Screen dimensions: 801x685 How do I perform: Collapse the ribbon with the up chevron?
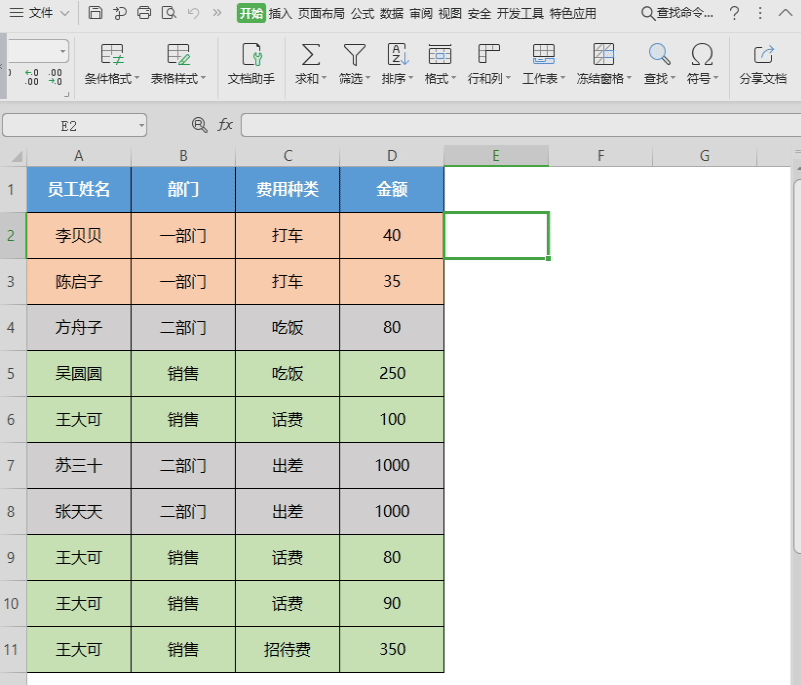pos(785,13)
